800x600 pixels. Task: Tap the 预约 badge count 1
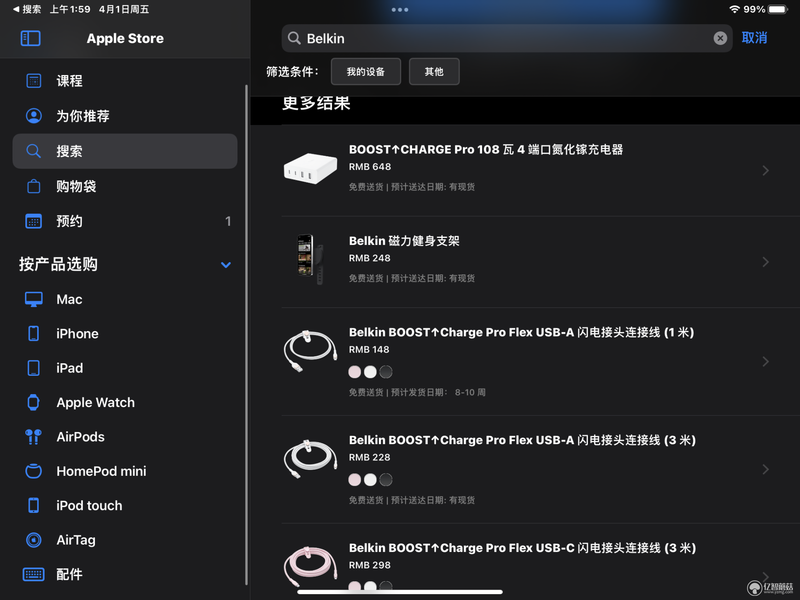pos(228,221)
